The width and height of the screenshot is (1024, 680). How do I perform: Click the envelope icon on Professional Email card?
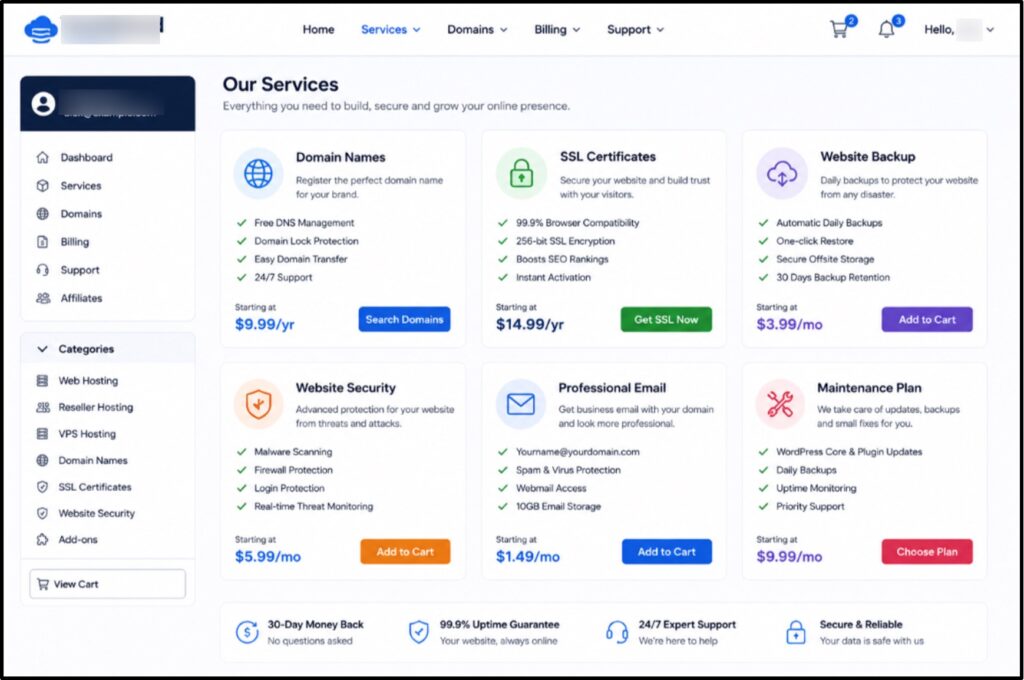click(x=520, y=404)
